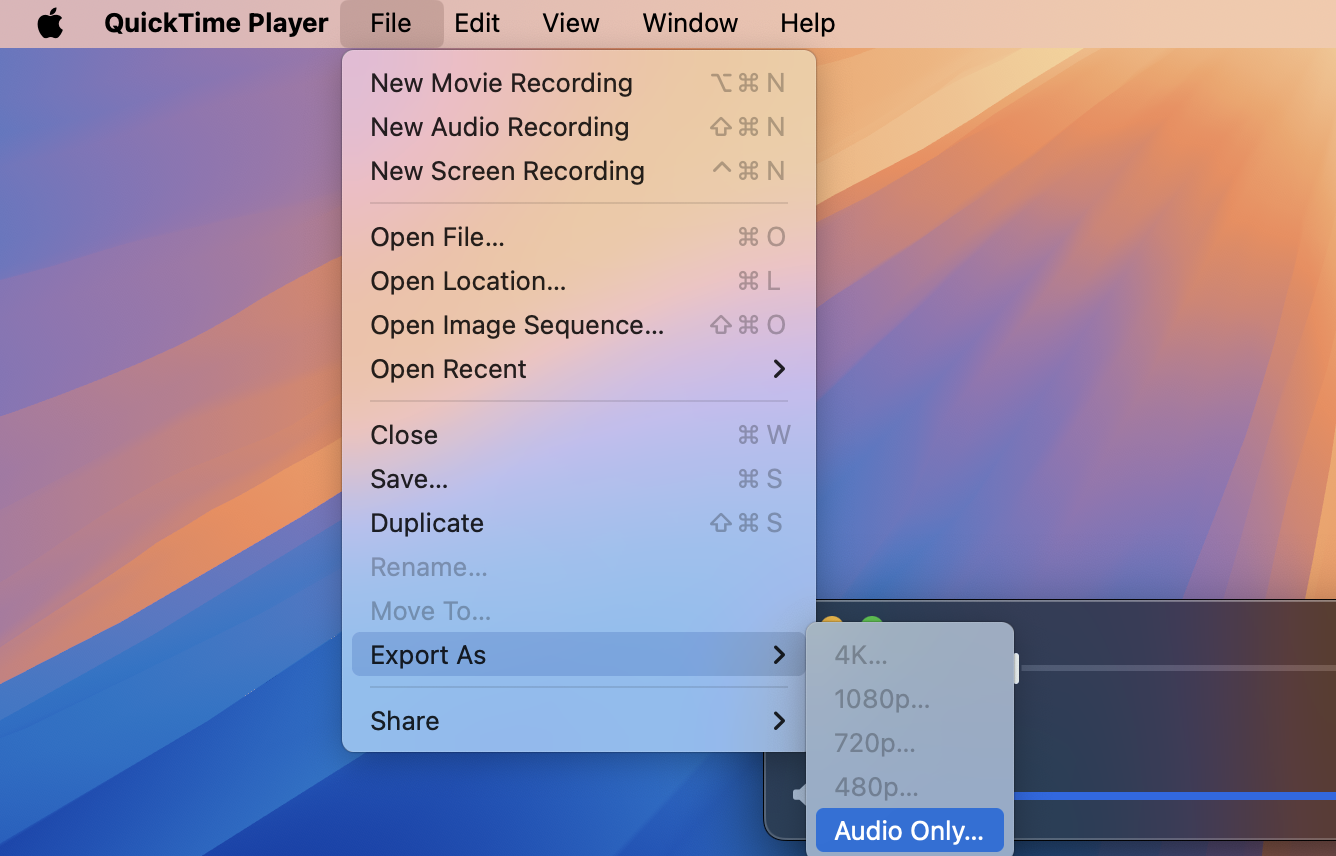Start a New Audio Recording

pyautogui.click(x=499, y=127)
